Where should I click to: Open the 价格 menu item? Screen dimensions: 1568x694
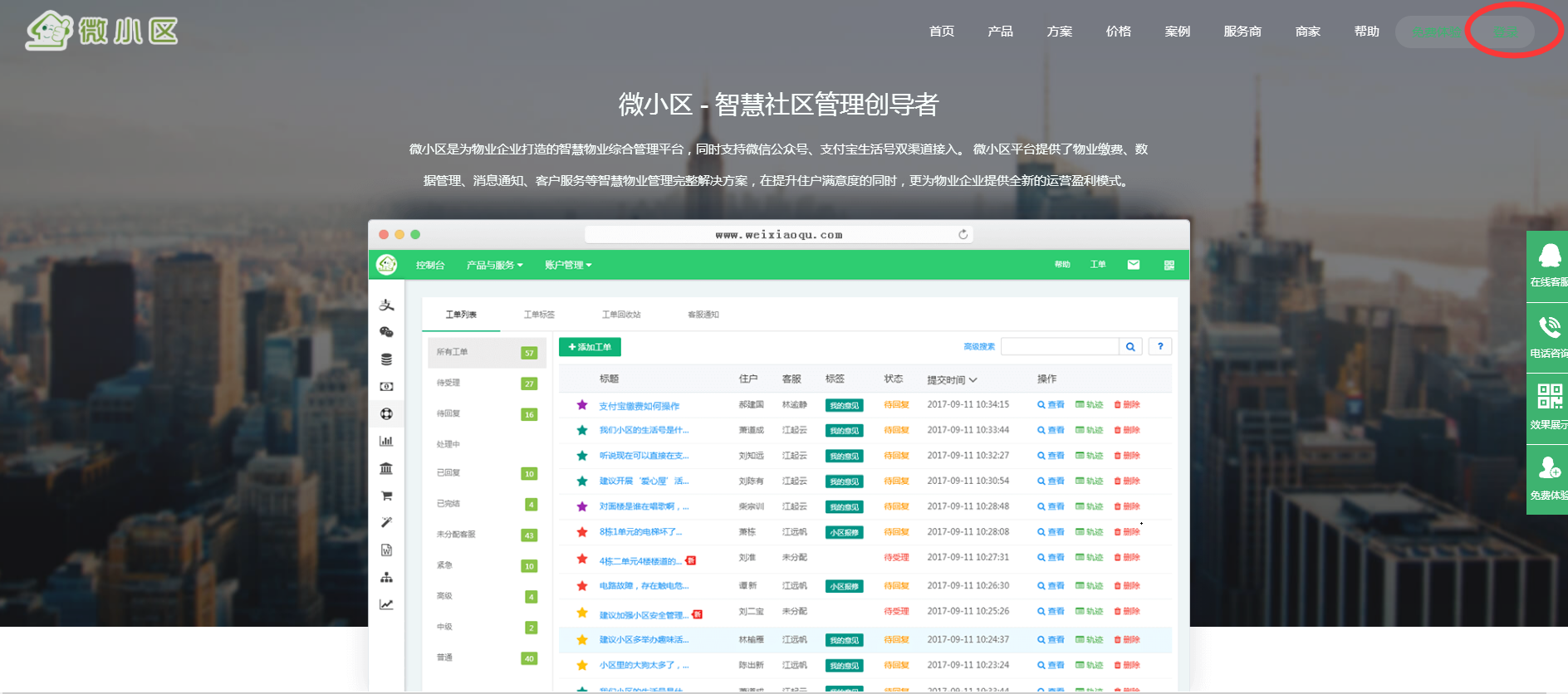(x=1118, y=32)
